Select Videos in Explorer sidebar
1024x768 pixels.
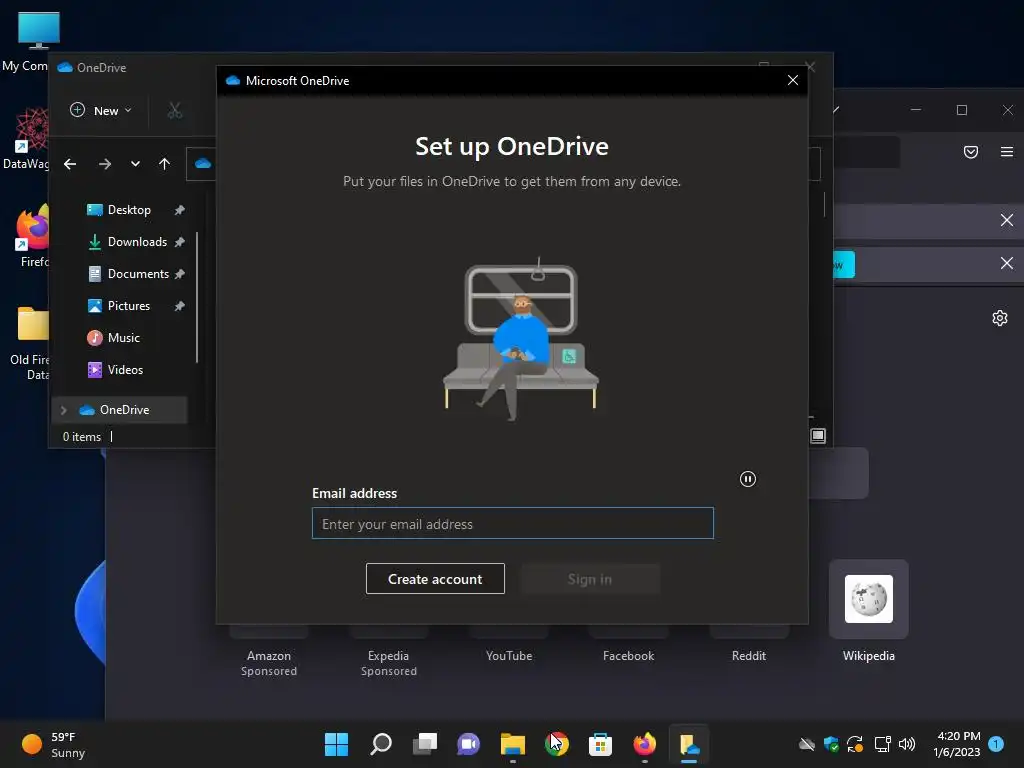point(125,370)
